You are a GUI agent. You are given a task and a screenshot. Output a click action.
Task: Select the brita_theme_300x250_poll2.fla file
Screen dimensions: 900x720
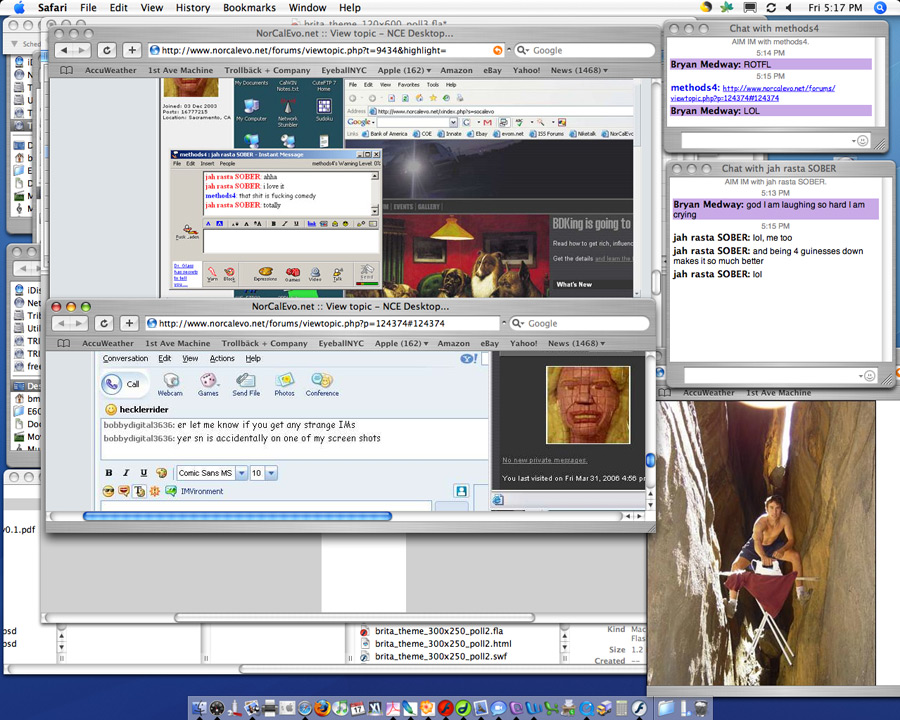click(x=439, y=631)
